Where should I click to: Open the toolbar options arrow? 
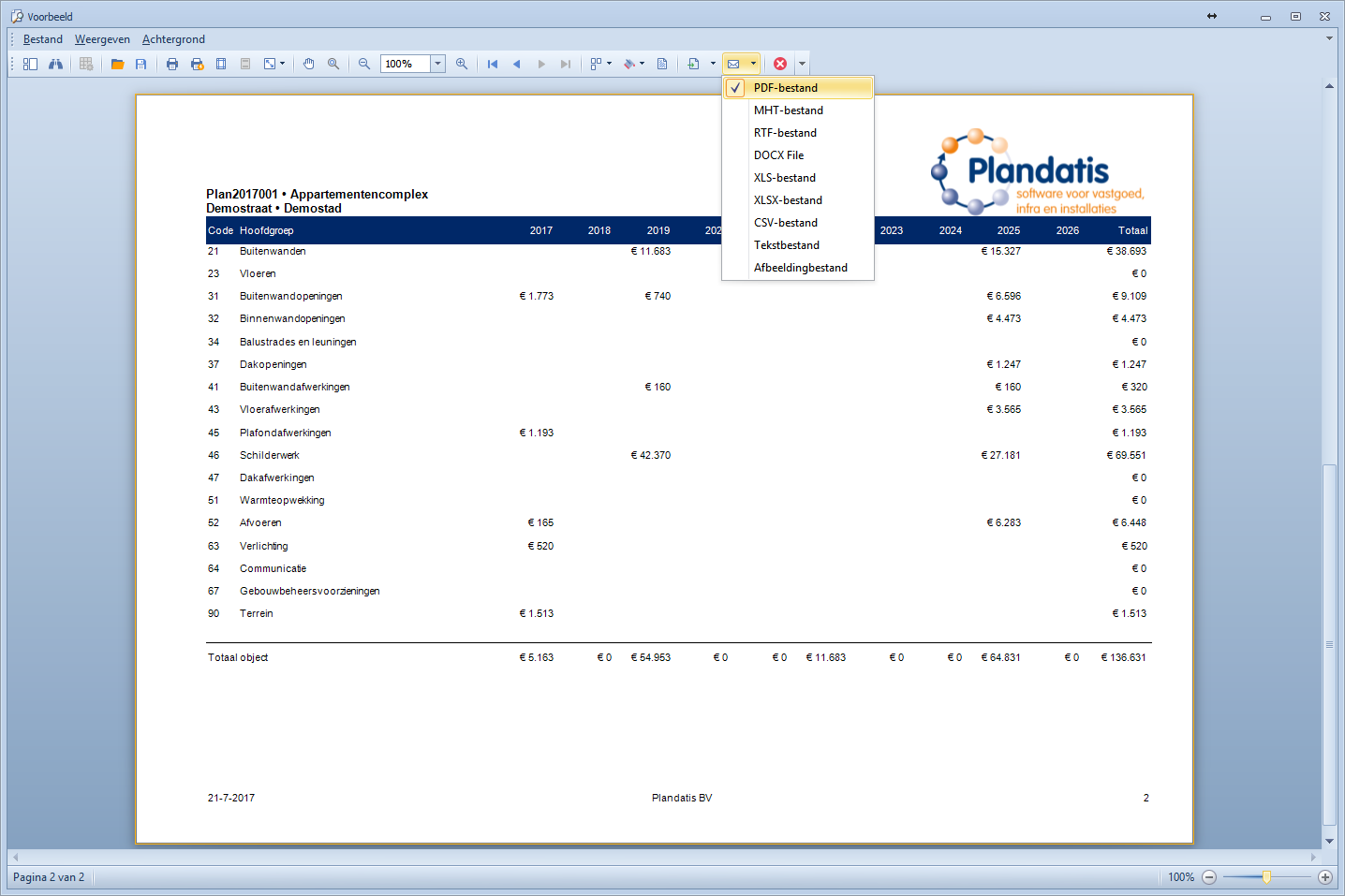click(802, 64)
